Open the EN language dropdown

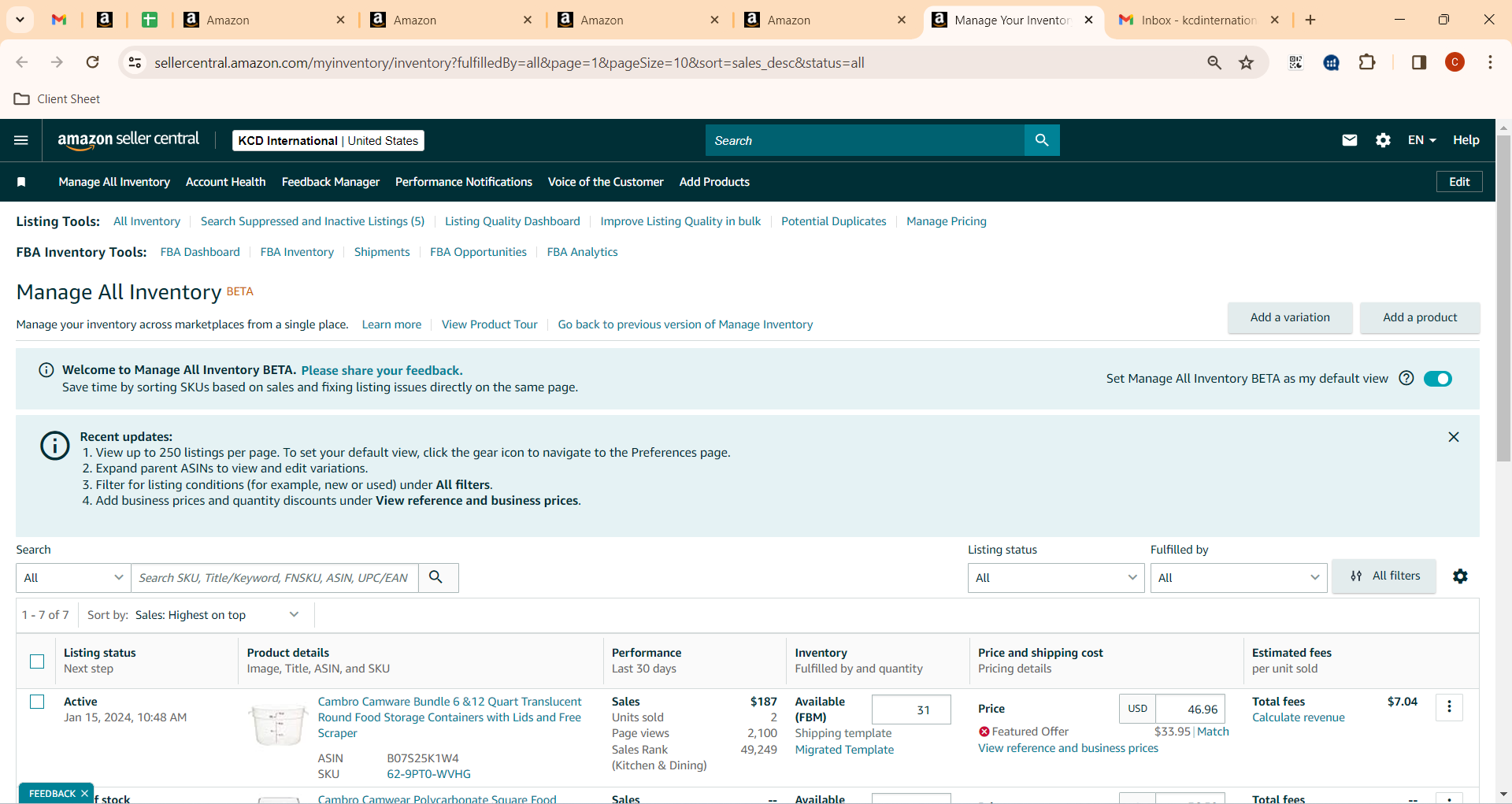point(1422,140)
